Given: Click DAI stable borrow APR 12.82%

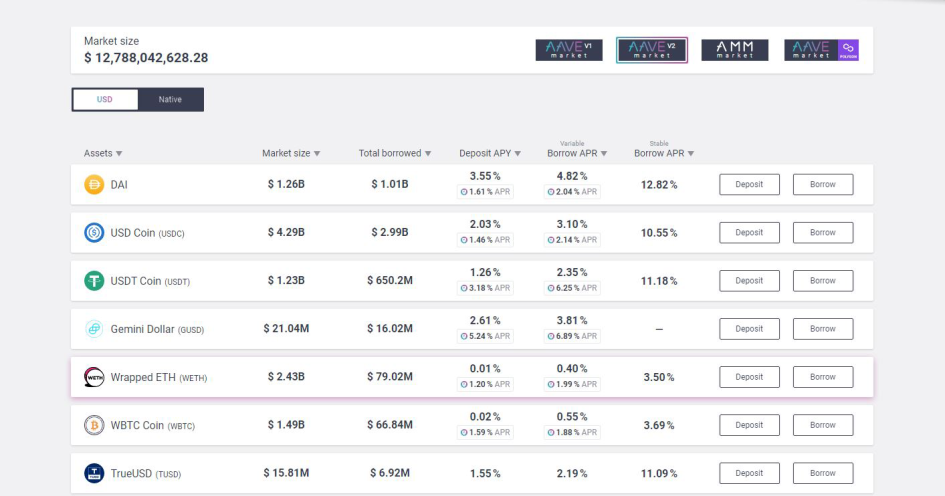Looking at the screenshot, I should pyautogui.click(x=659, y=184).
